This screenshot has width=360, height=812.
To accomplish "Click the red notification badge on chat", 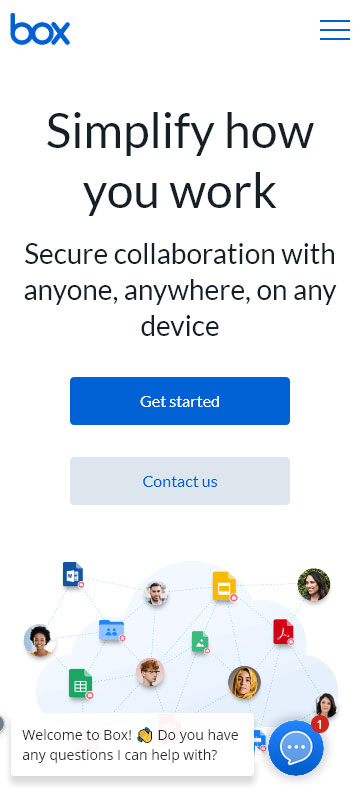I will tap(320, 724).
